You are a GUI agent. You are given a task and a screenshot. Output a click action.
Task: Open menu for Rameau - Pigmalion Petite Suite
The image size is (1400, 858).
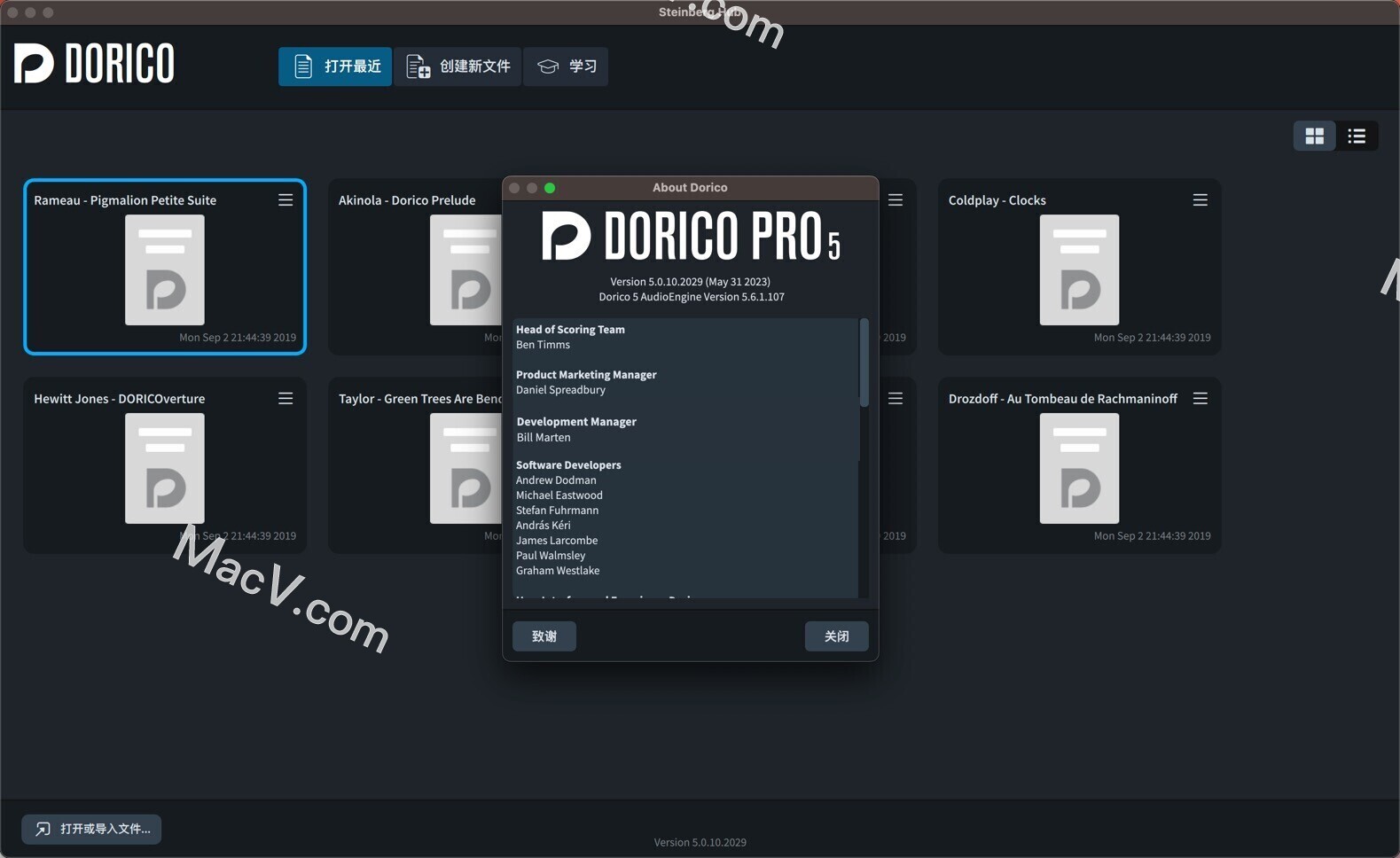tap(285, 200)
